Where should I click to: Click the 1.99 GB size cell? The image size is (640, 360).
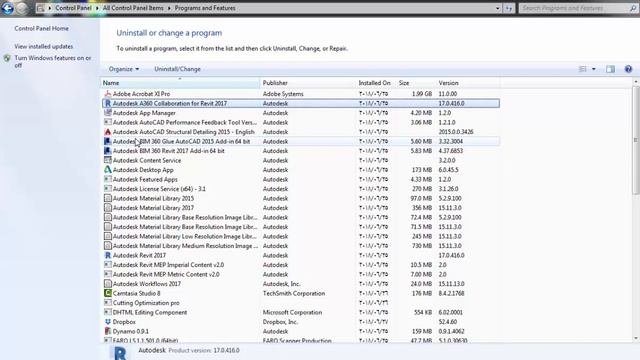point(422,94)
